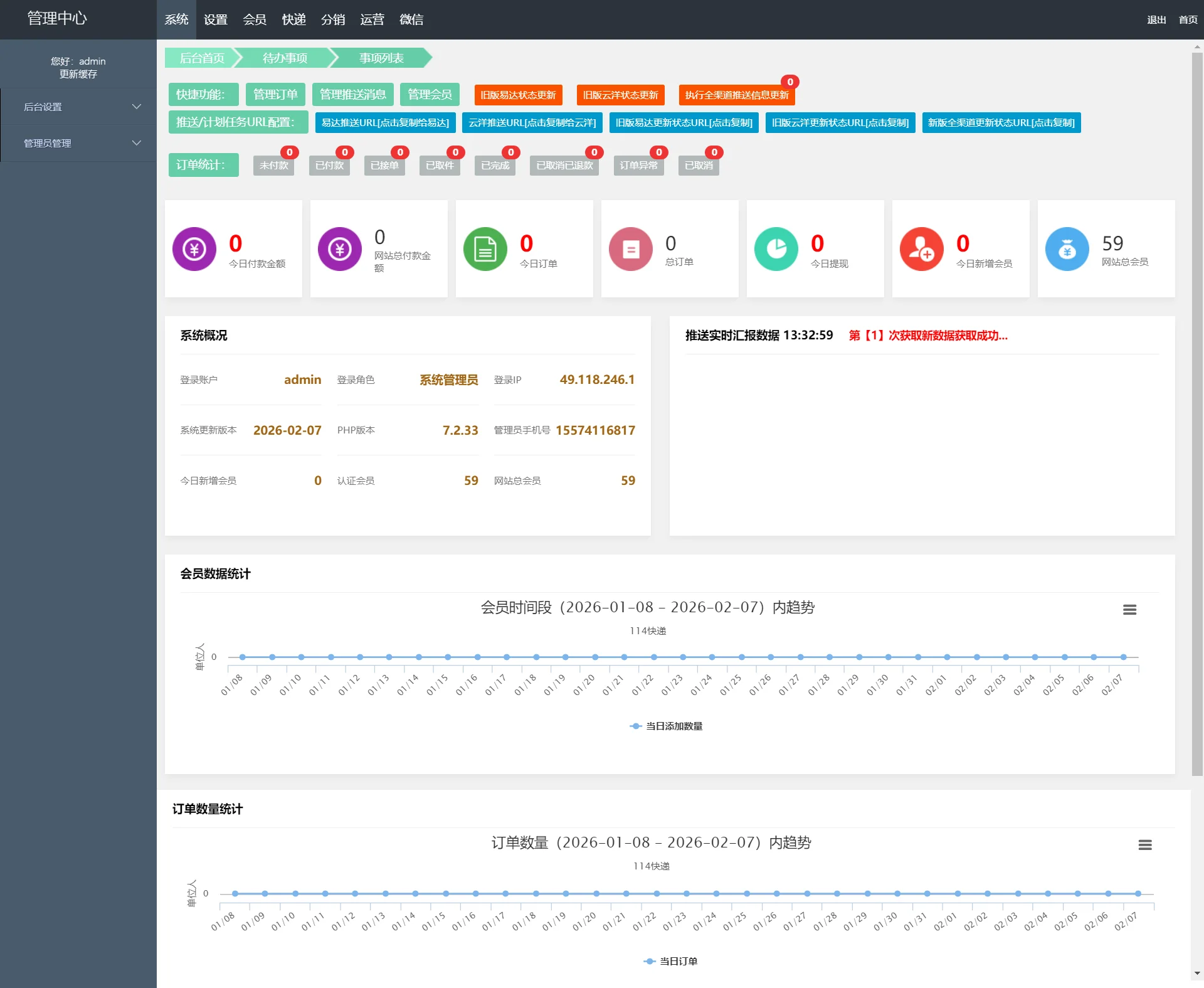The height and width of the screenshot is (988, 1204).
Task: Click the pink 总订单 list icon
Action: tap(631, 249)
